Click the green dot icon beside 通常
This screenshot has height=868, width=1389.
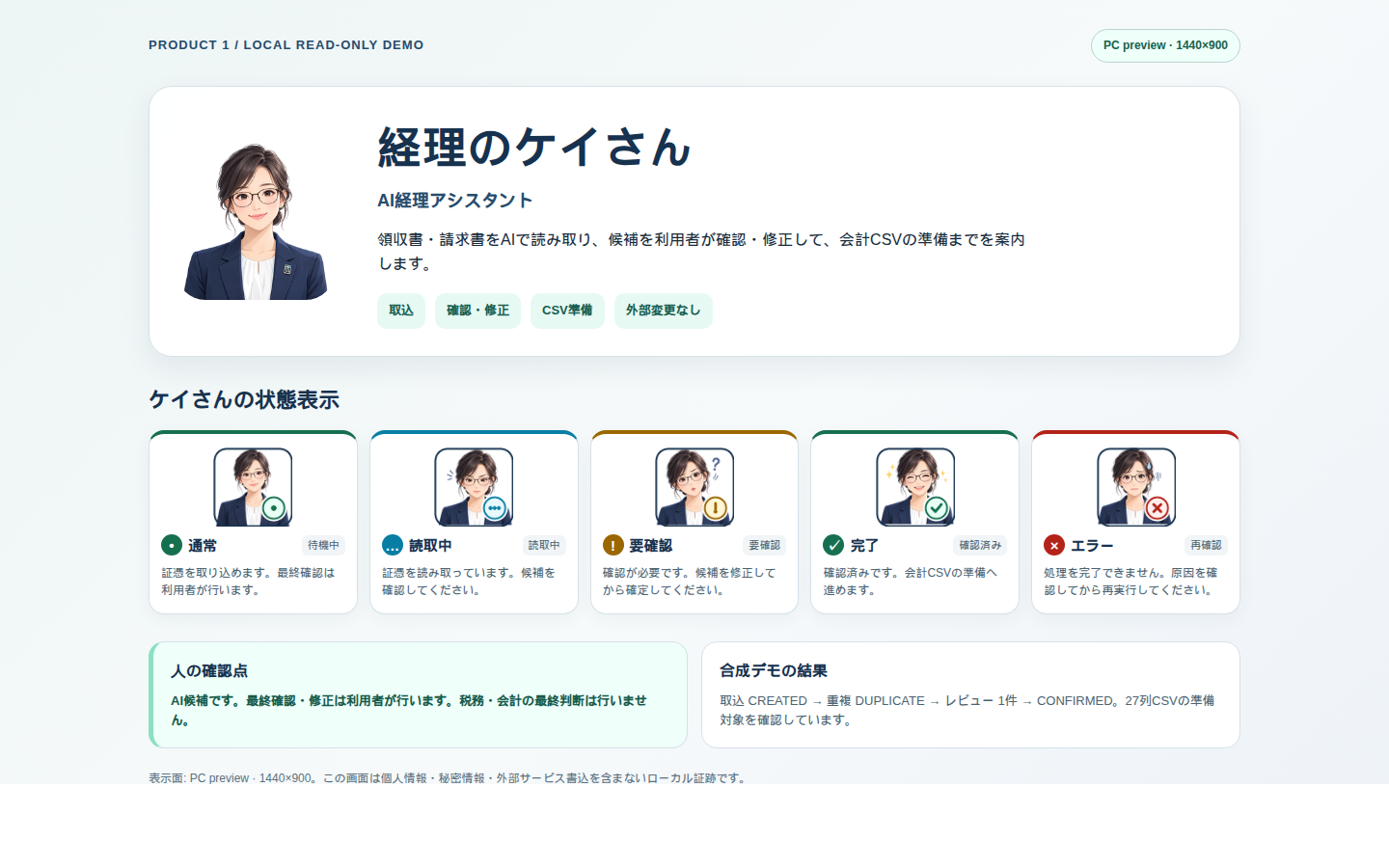(x=172, y=546)
